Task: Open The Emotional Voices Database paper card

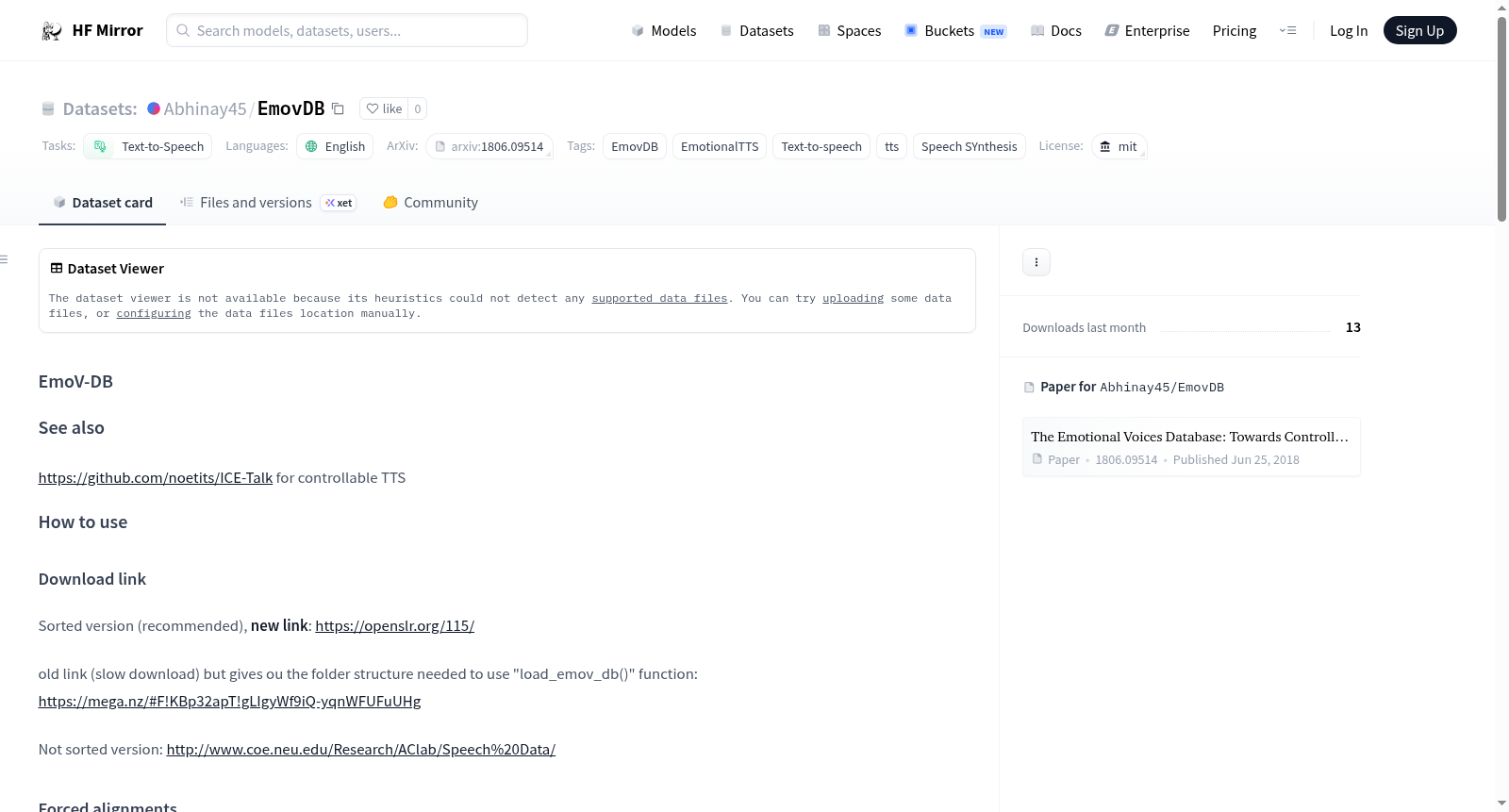Action: [1191, 447]
